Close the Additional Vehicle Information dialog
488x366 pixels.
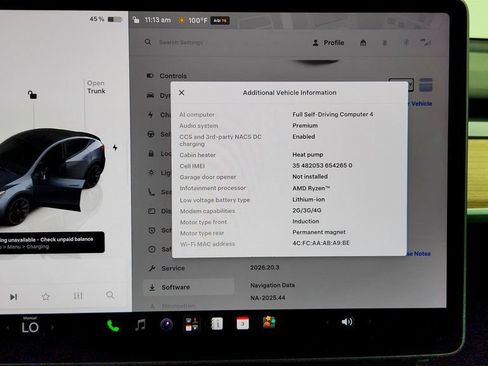pos(181,93)
